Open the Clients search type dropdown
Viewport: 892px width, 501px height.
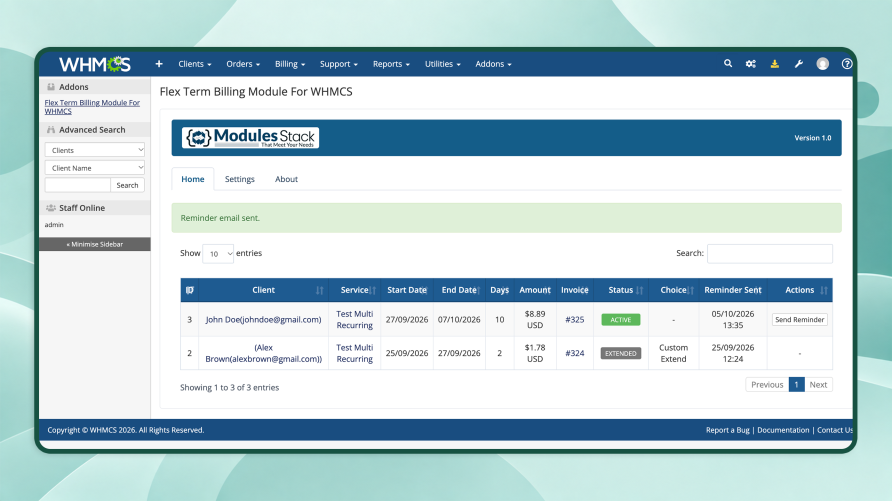coord(94,150)
